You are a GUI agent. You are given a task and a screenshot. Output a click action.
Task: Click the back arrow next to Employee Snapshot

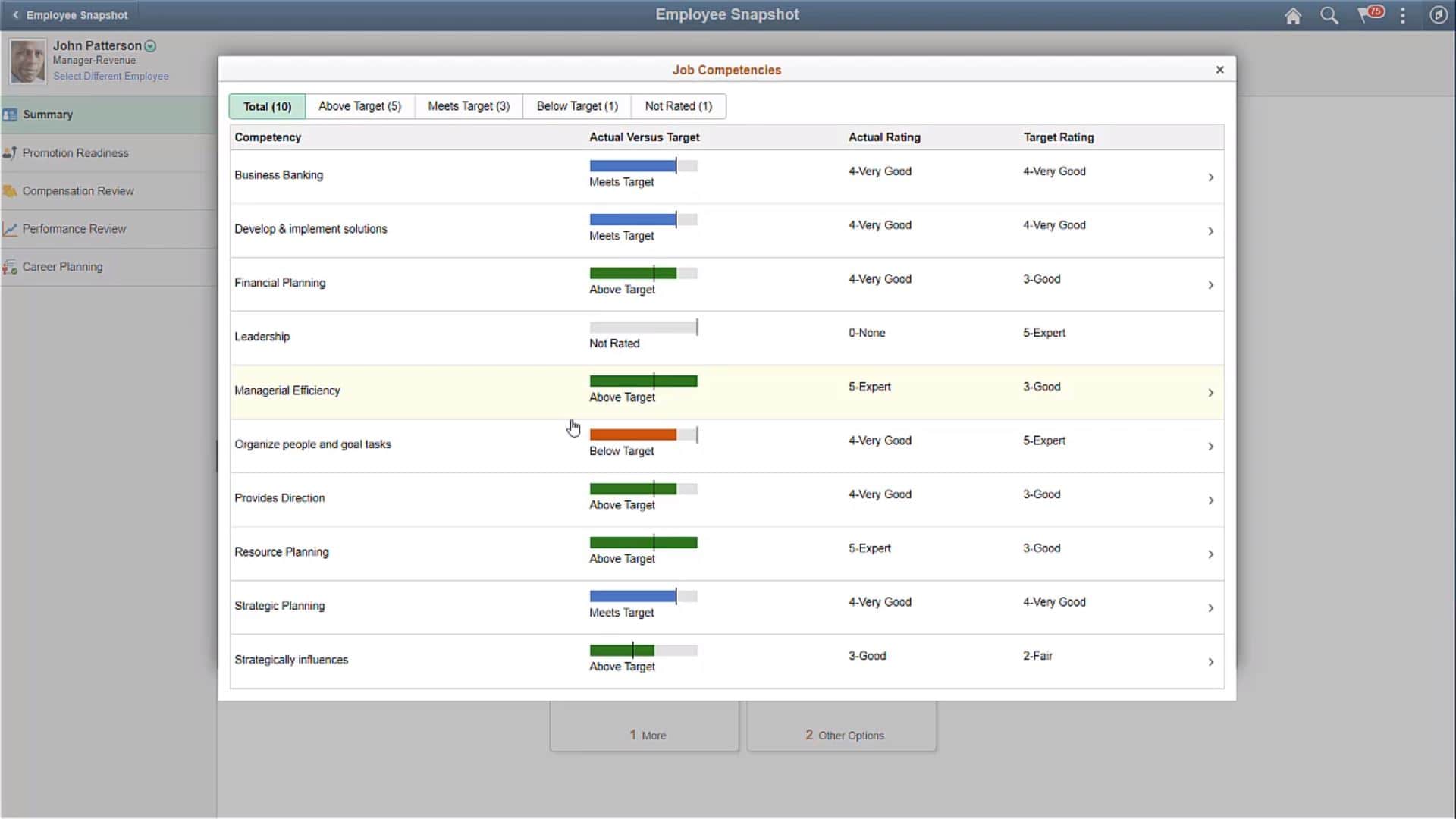(x=15, y=14)
